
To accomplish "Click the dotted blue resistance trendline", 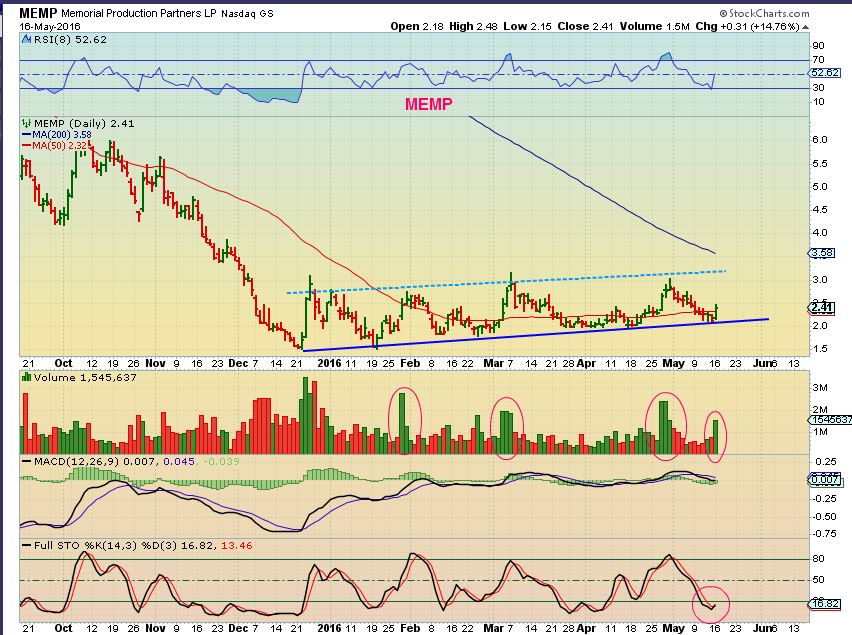I will point(505,282).
